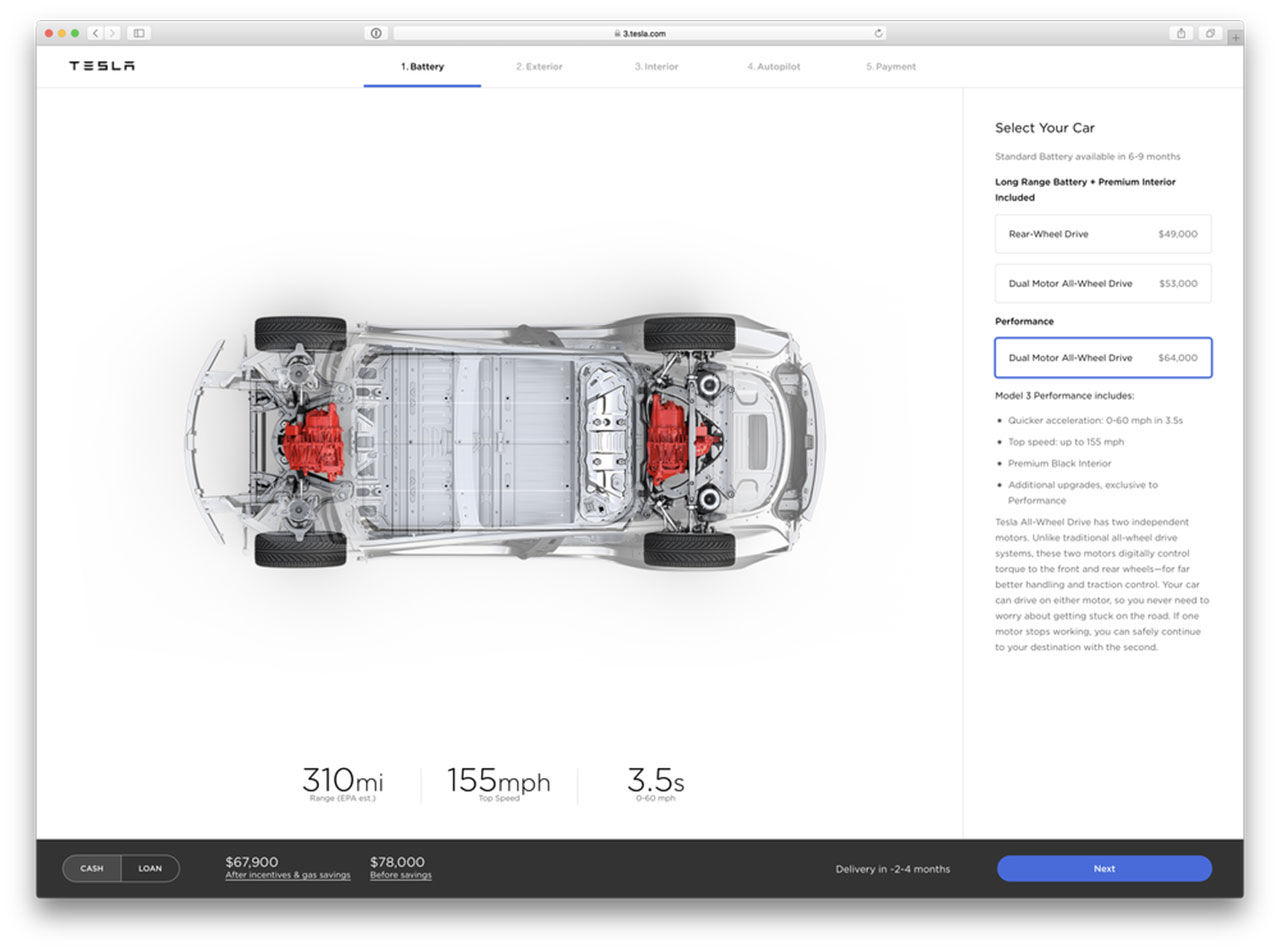Click the "Performance" section heading
Image resolution: width=1280 pixels, height=950 pixels.
pos(1024,322)
